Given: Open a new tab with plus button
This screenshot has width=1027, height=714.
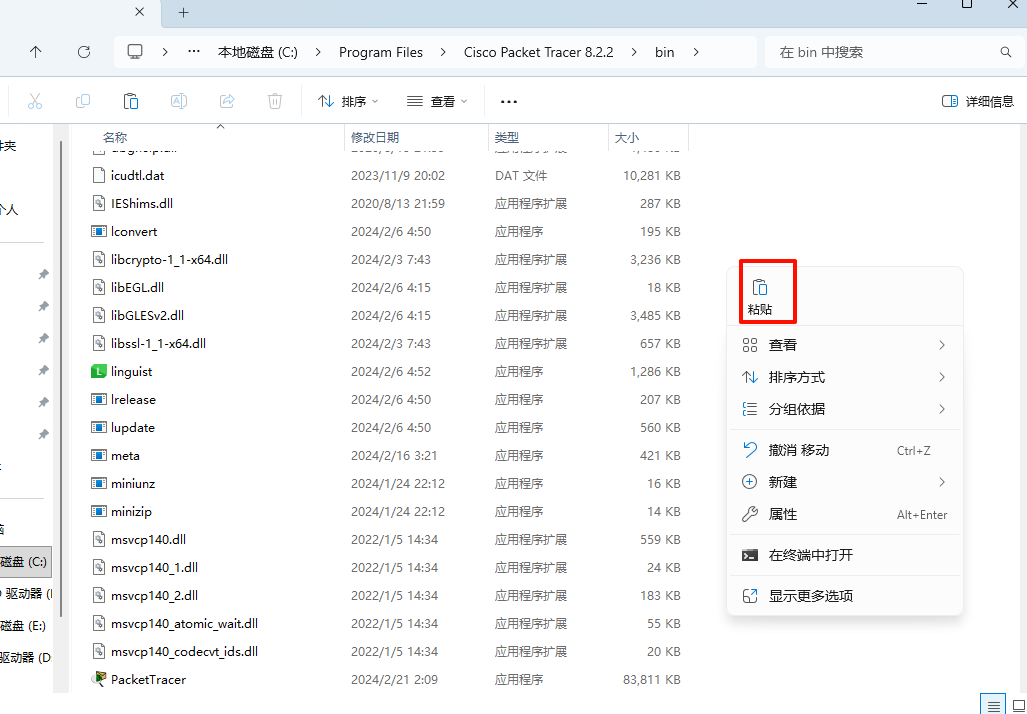Looking at the screenshot, I should (183, 12).
